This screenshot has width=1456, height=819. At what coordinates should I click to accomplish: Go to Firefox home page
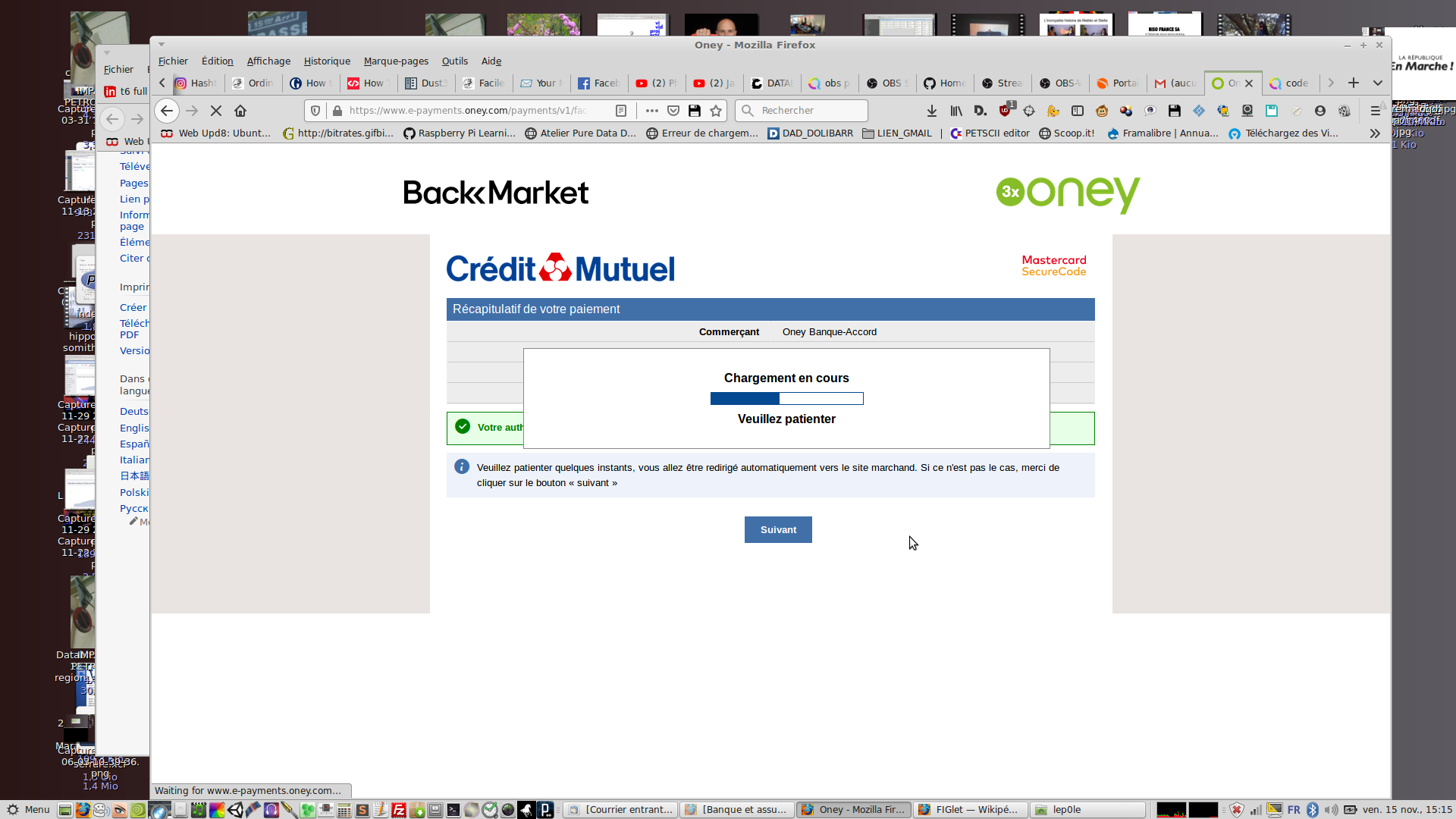[x=240, y=111]
